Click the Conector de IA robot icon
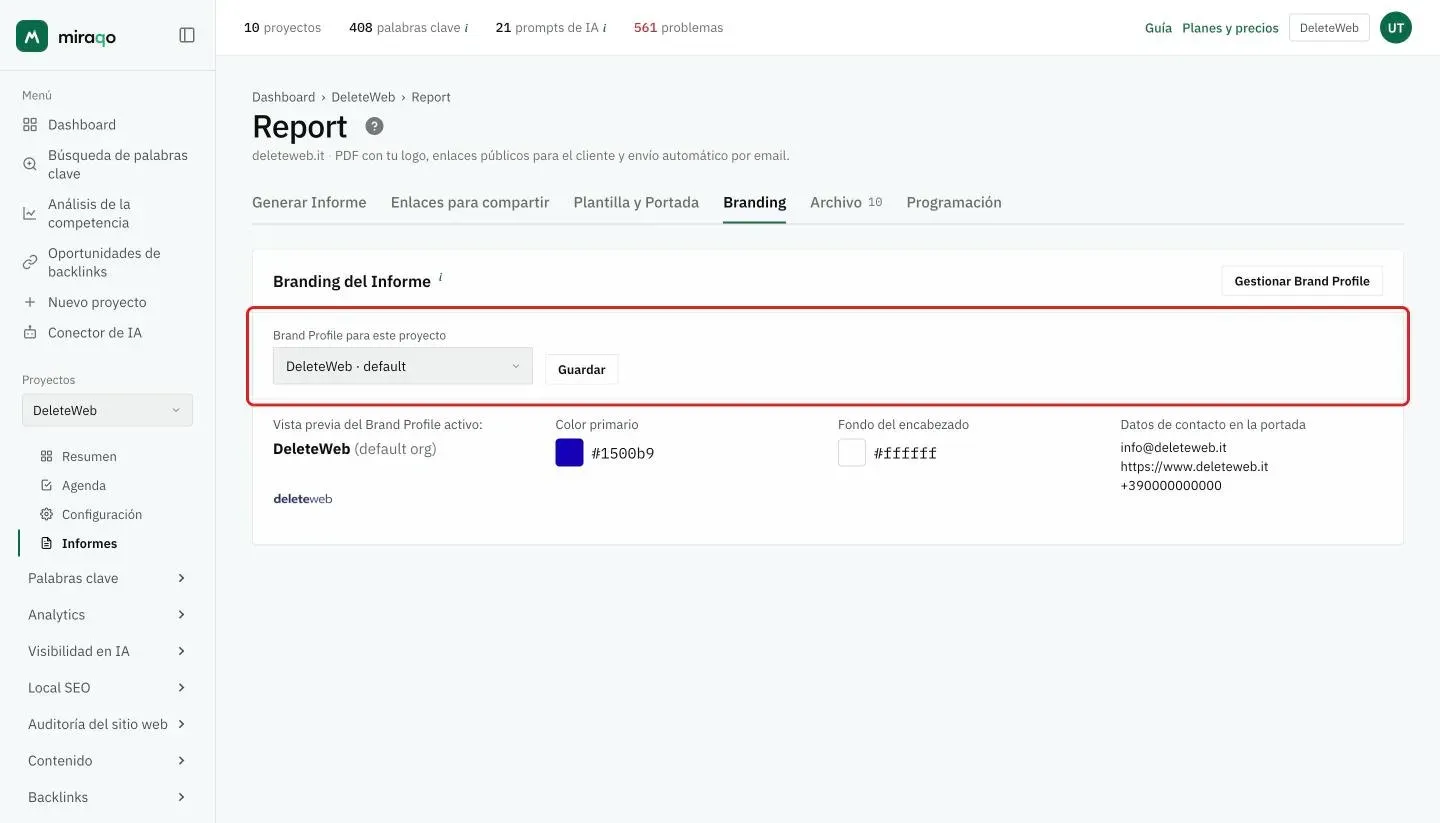This screenshot has width=1440, height=823. coord(30,333)
